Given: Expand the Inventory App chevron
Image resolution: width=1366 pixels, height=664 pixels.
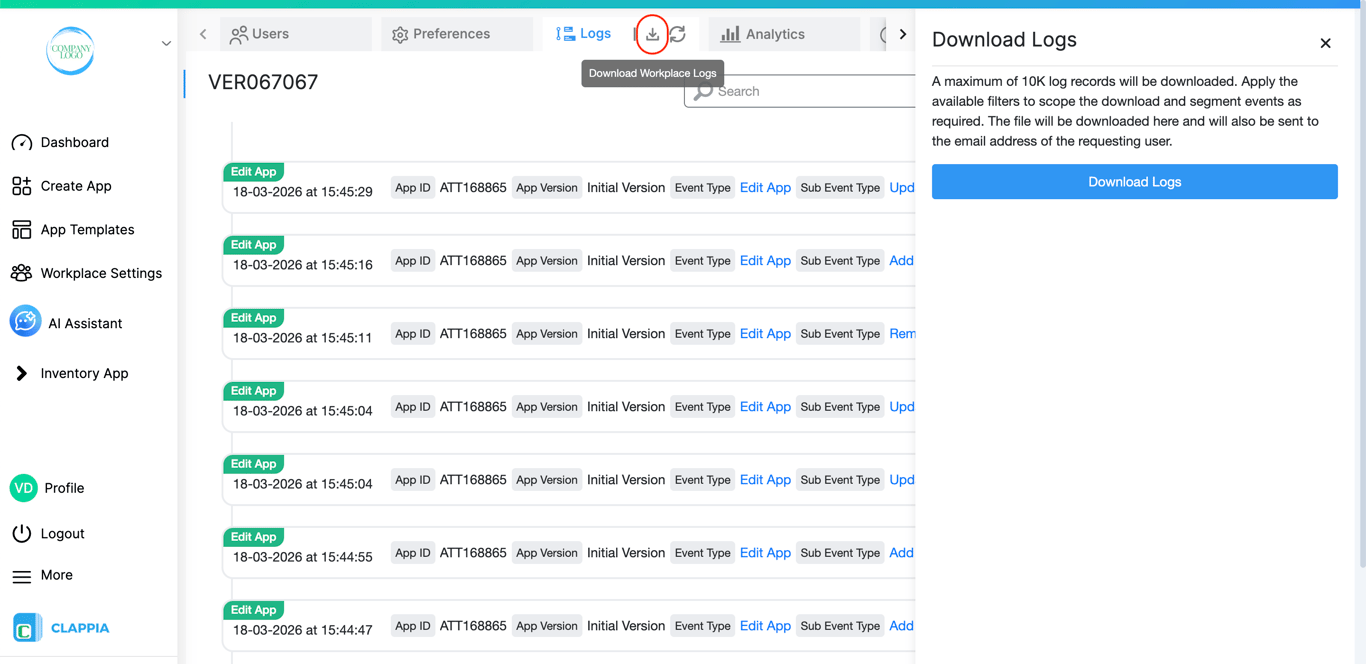Looking at the screenshot, I should tap(21, 374).
